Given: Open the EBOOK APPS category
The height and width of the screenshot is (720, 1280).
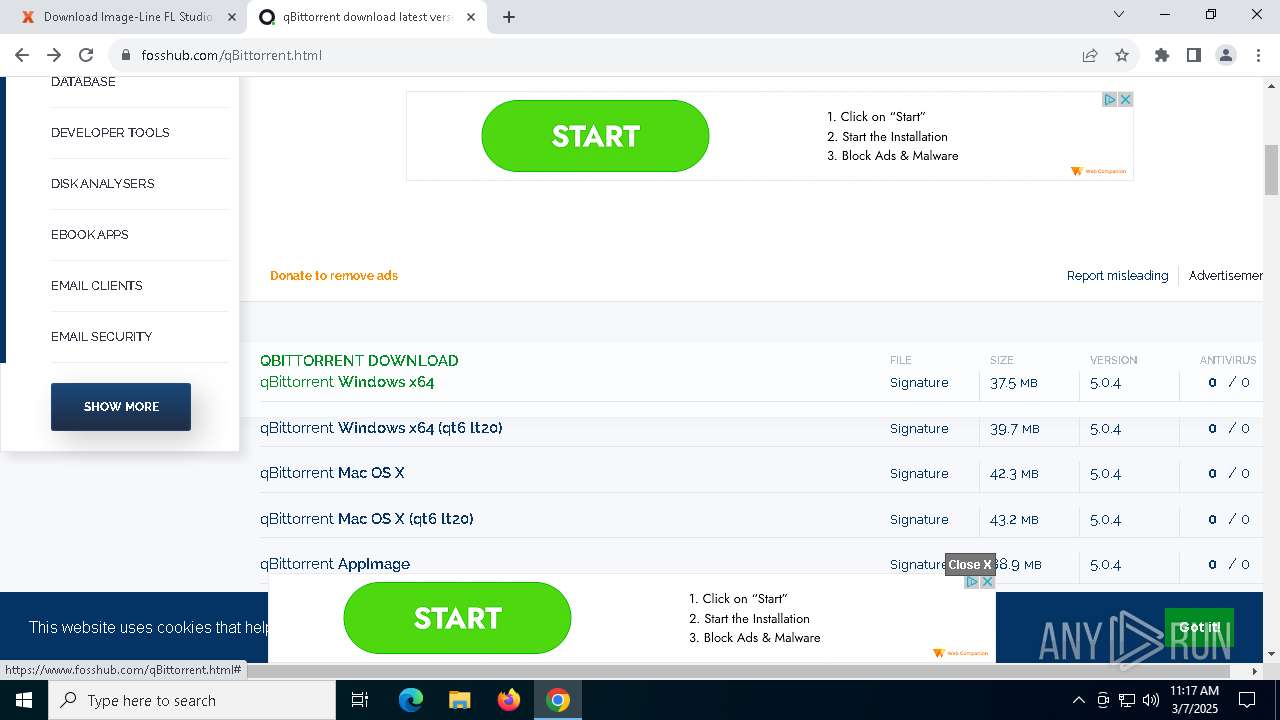Looking at the screenshot, I should coord(90,235).
